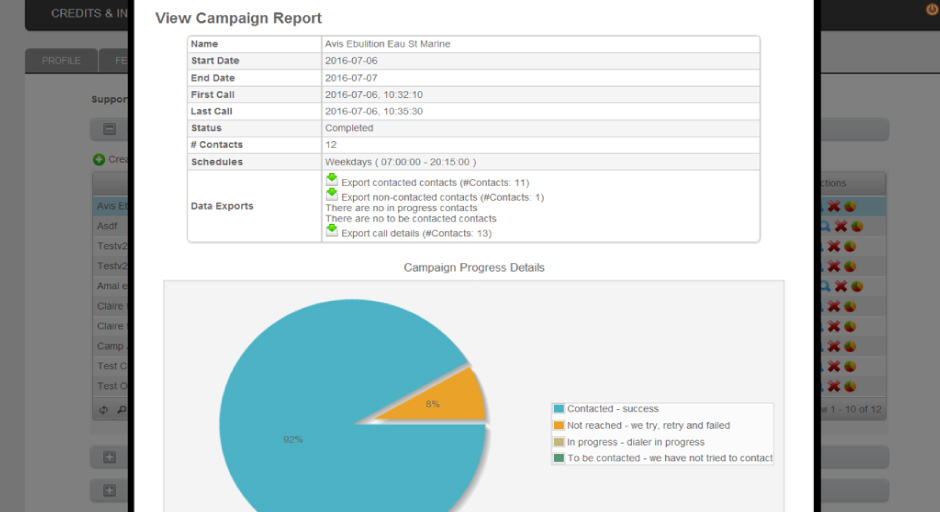The image size is (940, 512).
Task: Click the 'Export non-contacted contacts (#Contacts: 1)' link
Action: pos(442,197)
